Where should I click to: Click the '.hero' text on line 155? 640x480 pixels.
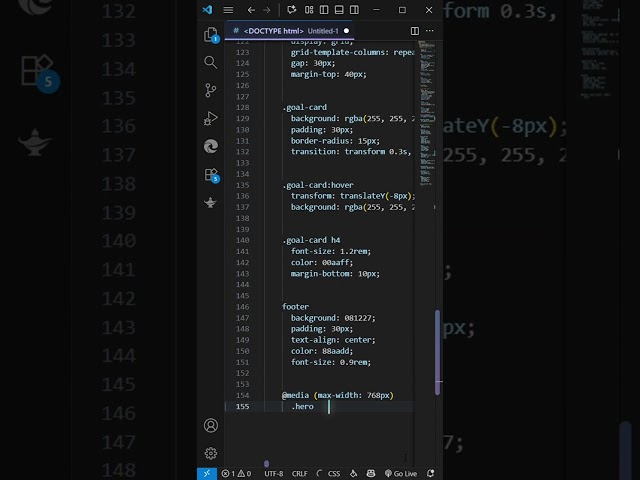302,407
